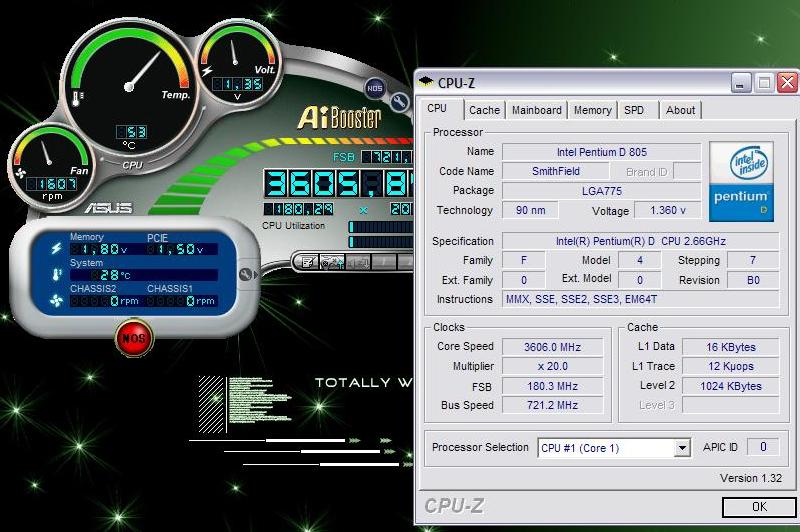Click the System 28 °C readout
The width and height of the screenshot is (800, 532).
144,275
